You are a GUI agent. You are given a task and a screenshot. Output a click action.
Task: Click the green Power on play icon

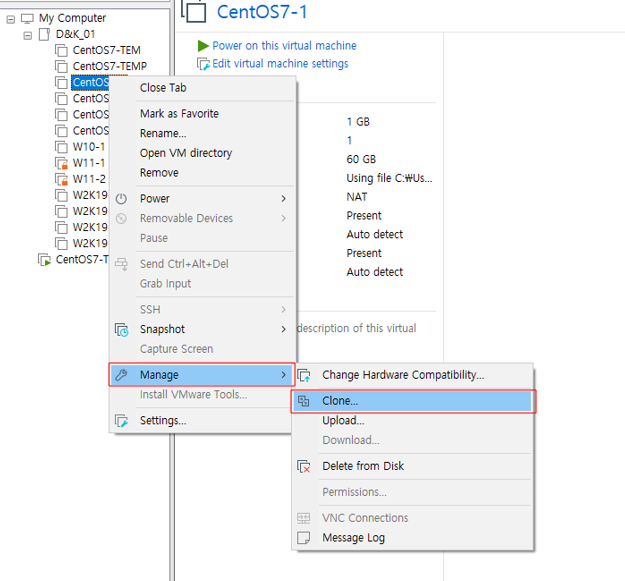pyautogui.click(x=203, y=46)
